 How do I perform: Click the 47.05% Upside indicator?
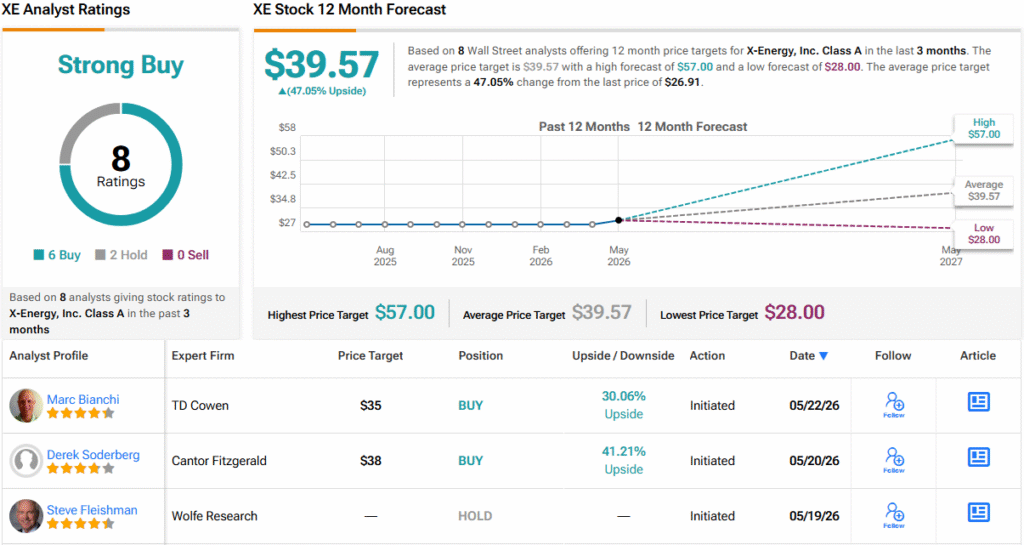tap(322, 91)
